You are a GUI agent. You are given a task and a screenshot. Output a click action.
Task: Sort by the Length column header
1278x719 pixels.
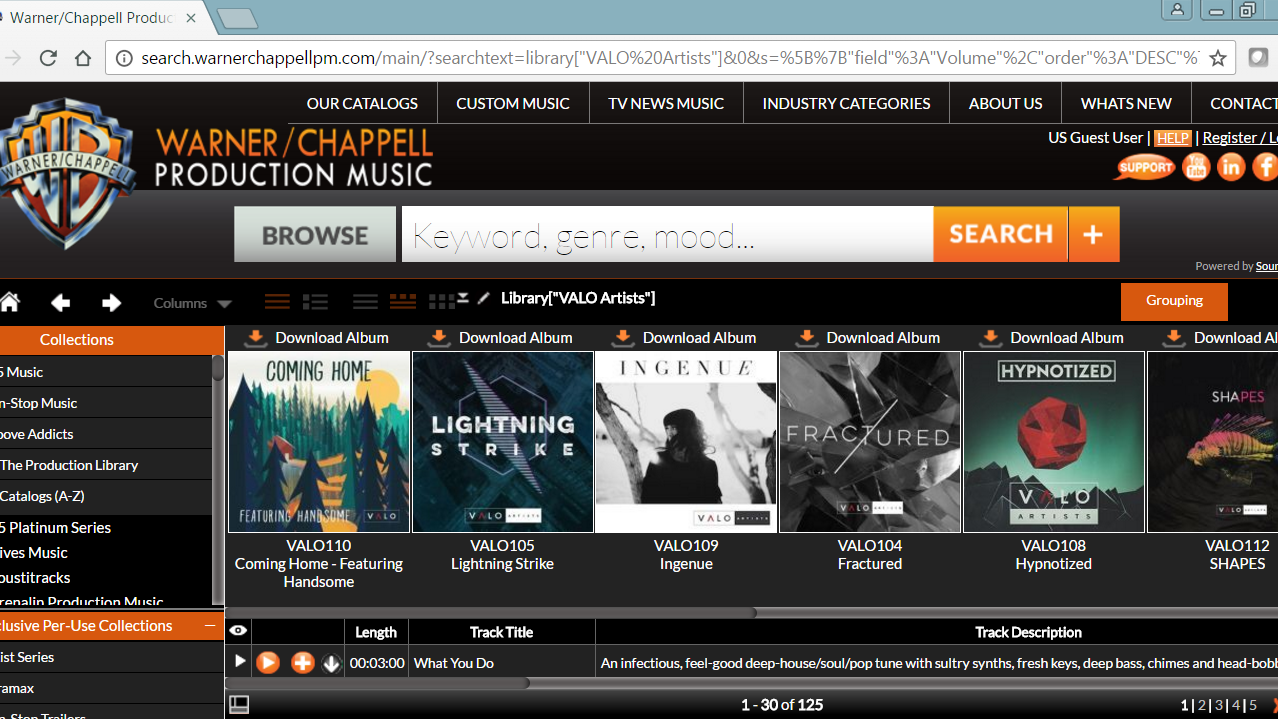[x=376, y=632]
